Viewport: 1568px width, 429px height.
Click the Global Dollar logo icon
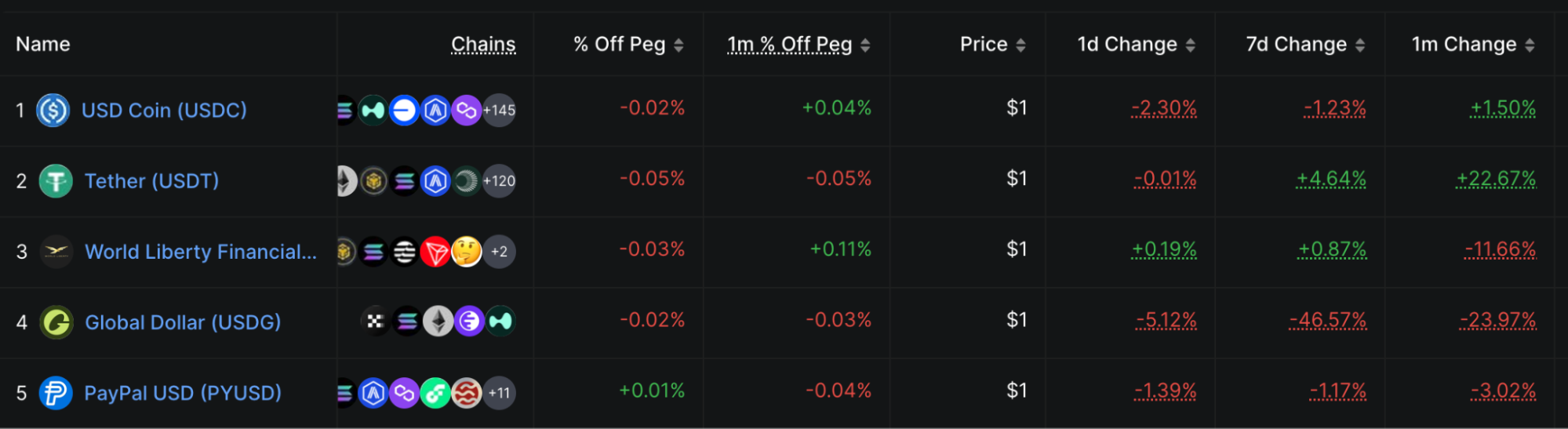(x=56, y=322)
